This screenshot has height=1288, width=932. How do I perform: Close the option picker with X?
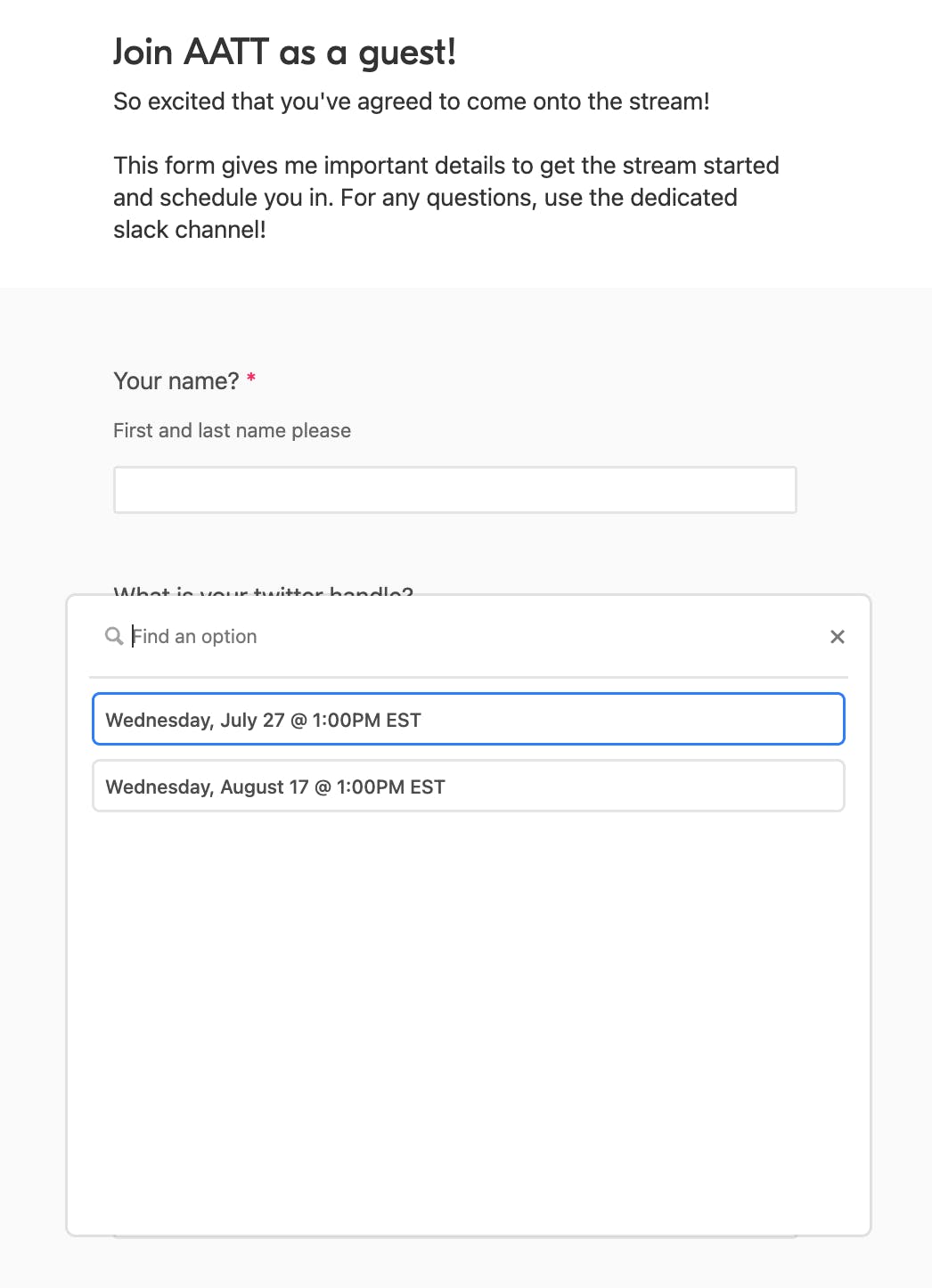pyautogui.click(x=838, y=637)
